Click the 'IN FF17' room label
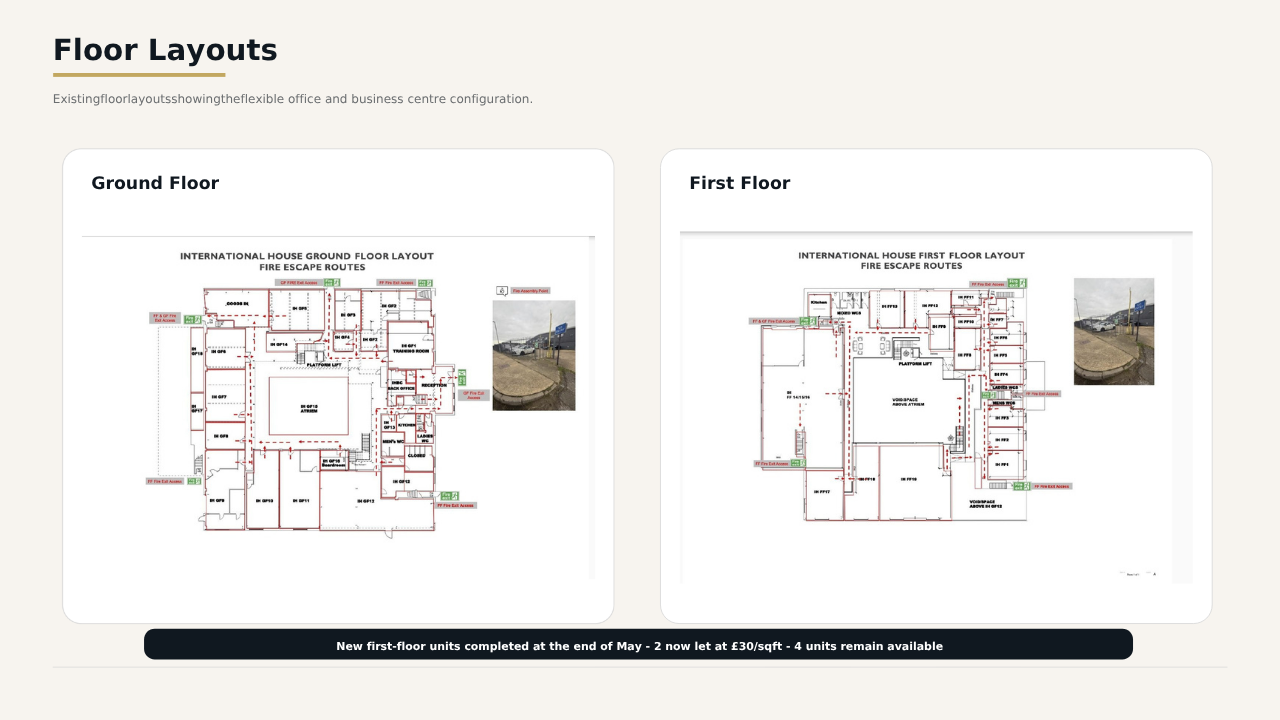The image size is (1280, 720). 822,491
